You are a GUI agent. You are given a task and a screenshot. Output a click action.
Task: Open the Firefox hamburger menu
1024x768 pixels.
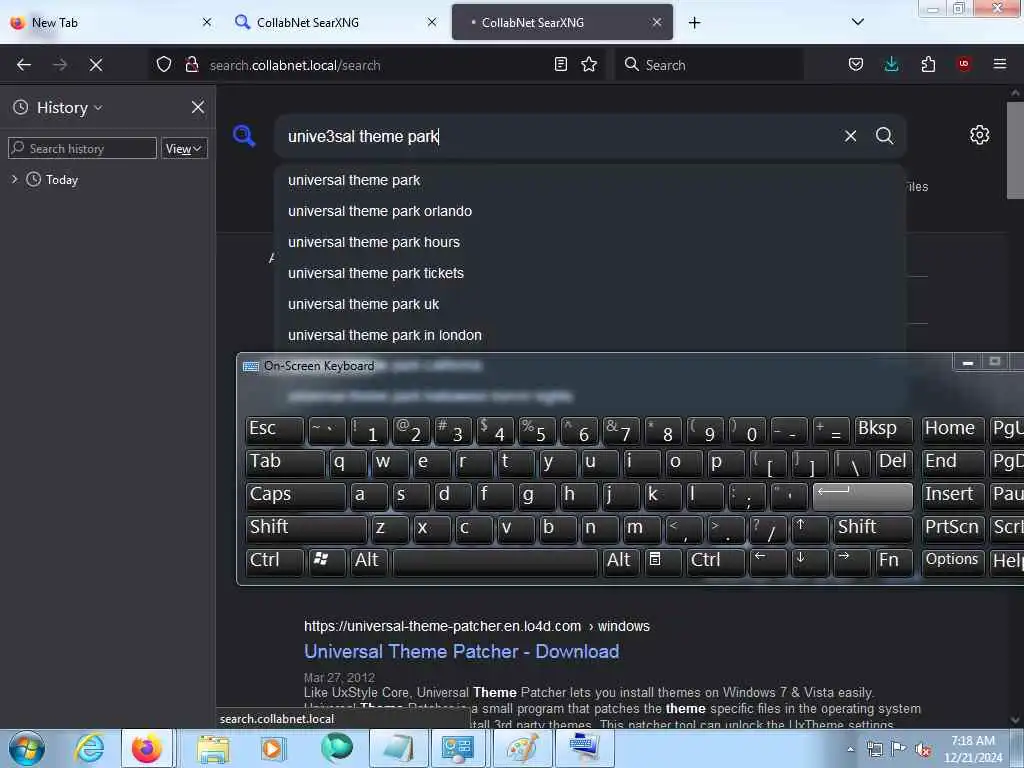[x=1000, y=64]
